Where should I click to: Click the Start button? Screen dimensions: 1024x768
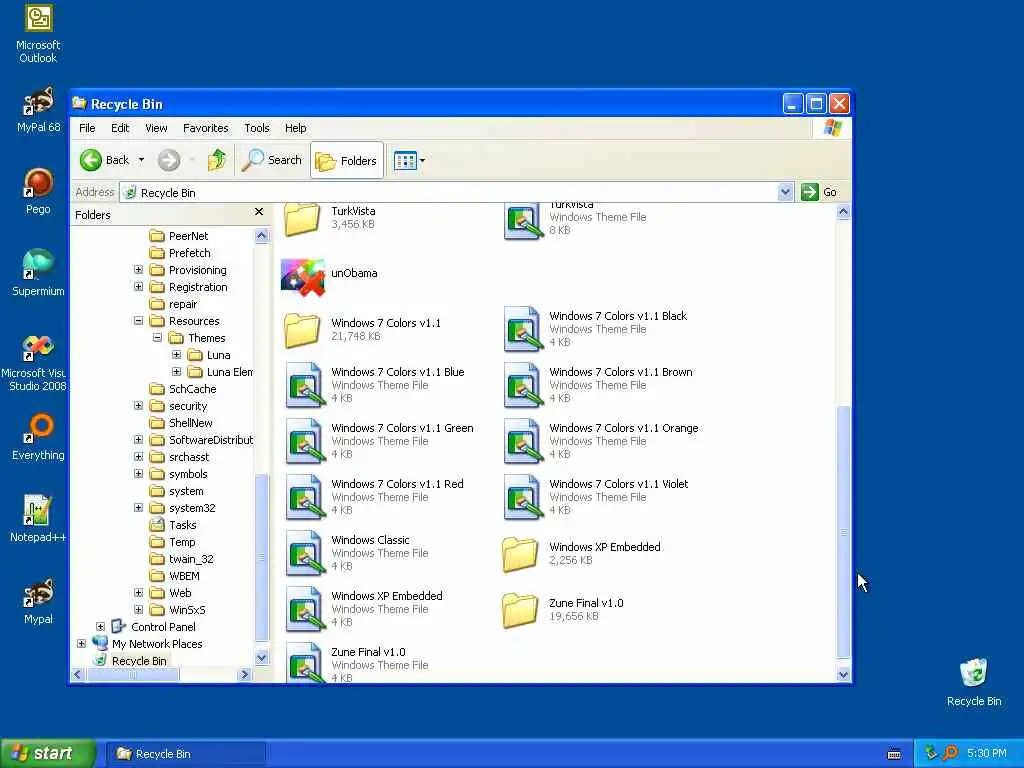point(47,753)
